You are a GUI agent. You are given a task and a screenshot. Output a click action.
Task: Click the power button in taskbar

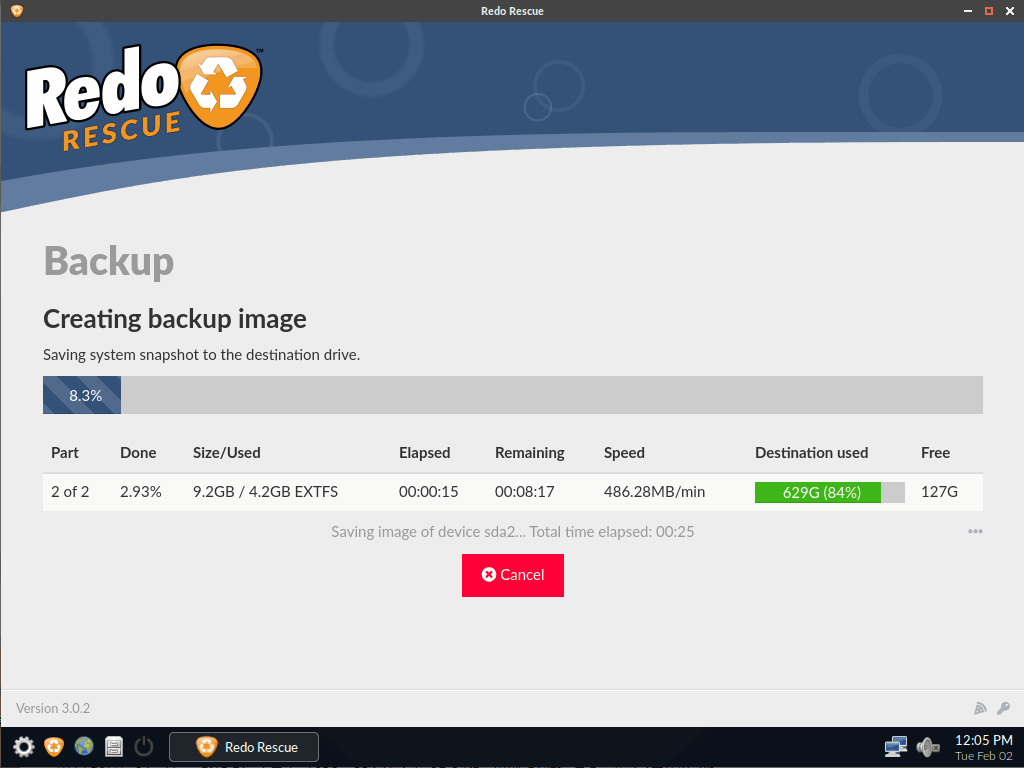point(144,746)
